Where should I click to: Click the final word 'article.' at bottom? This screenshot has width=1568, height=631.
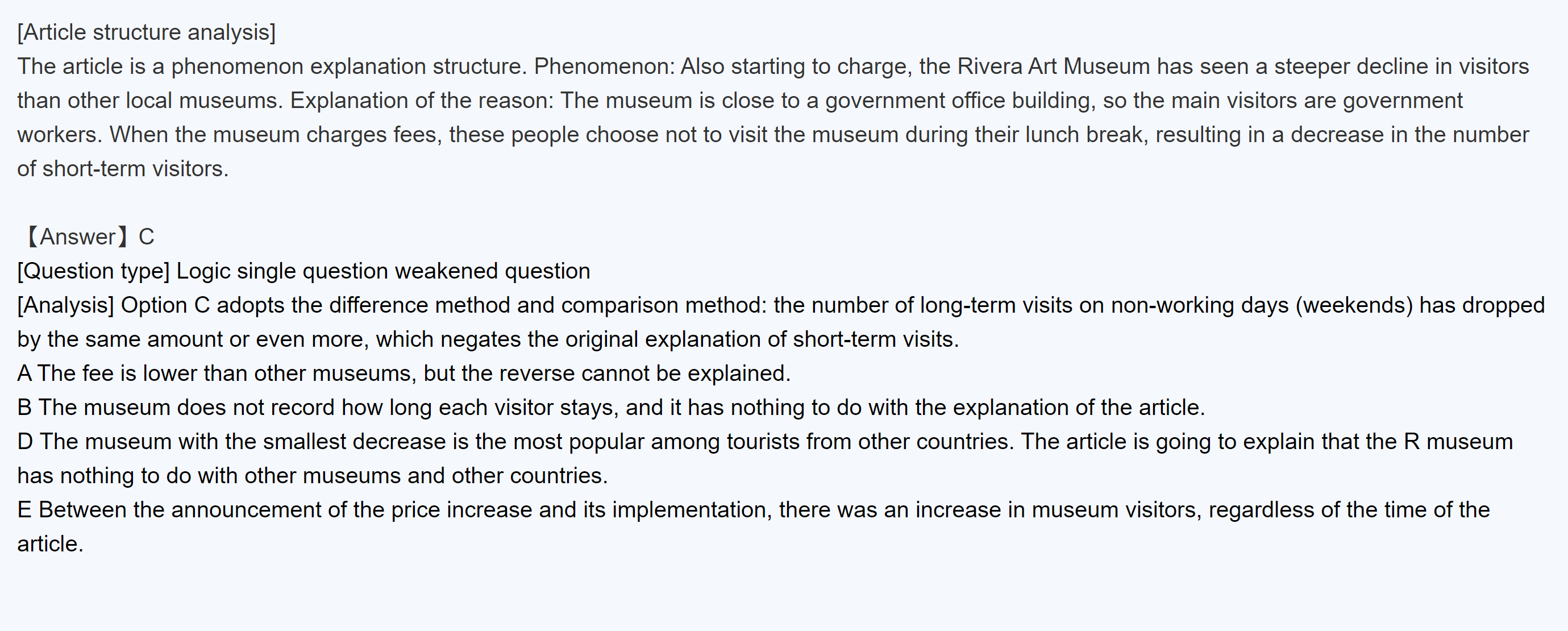pyautogui.click(x=50, y=544)
